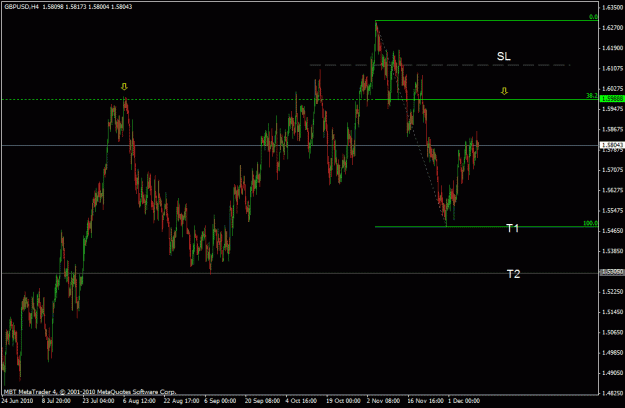Click the 1.62700 price scale value

click(612, 27)
